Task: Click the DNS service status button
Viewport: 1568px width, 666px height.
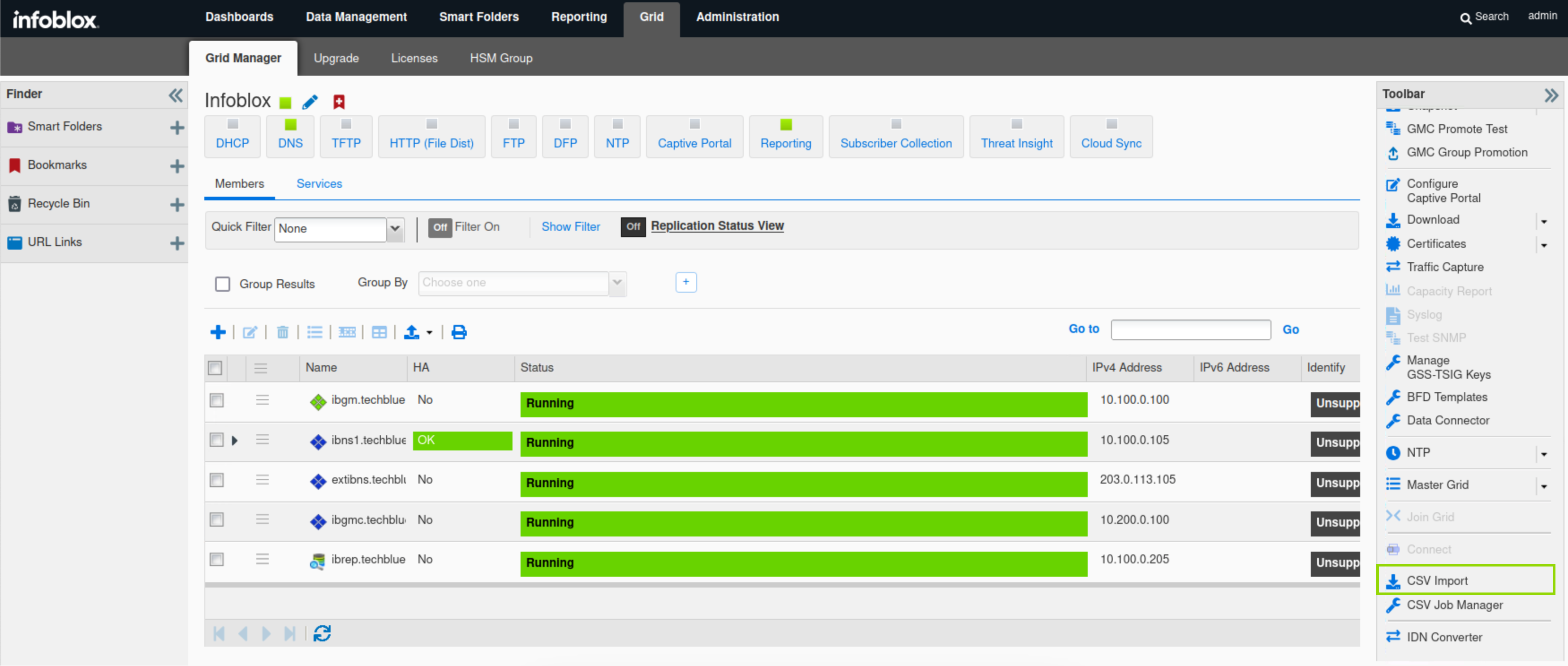Action: pos(290,136)
